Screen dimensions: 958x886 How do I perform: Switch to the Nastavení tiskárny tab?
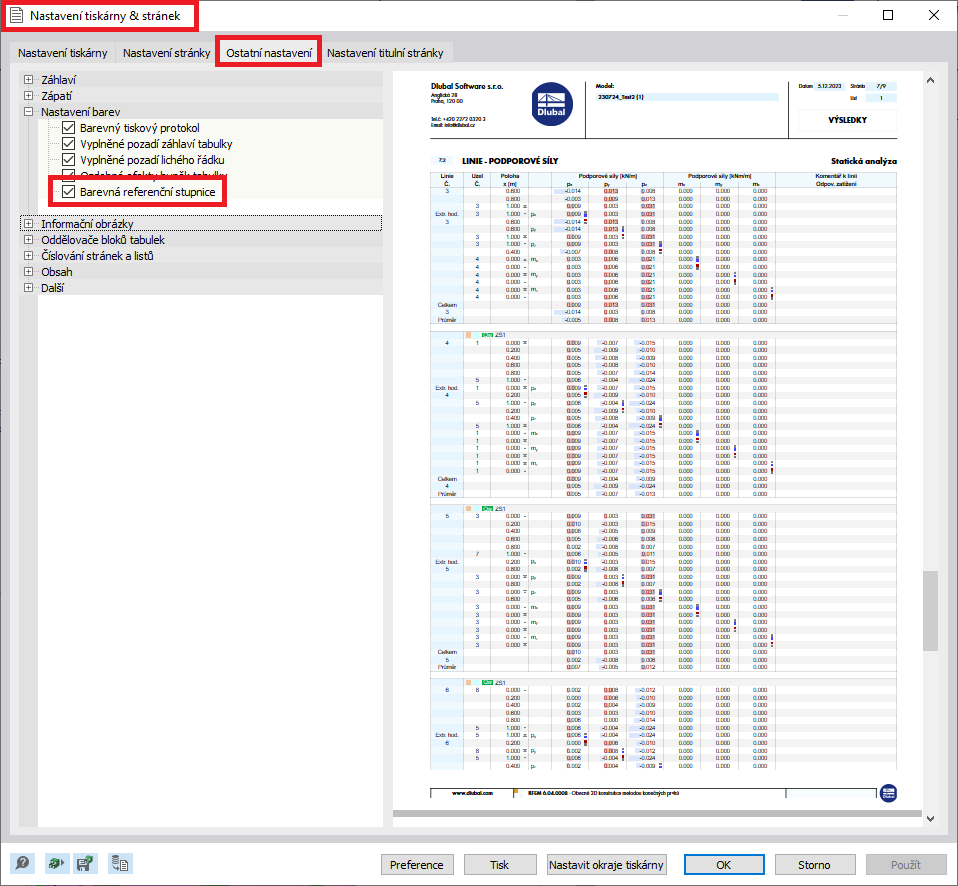pos(62,53)
